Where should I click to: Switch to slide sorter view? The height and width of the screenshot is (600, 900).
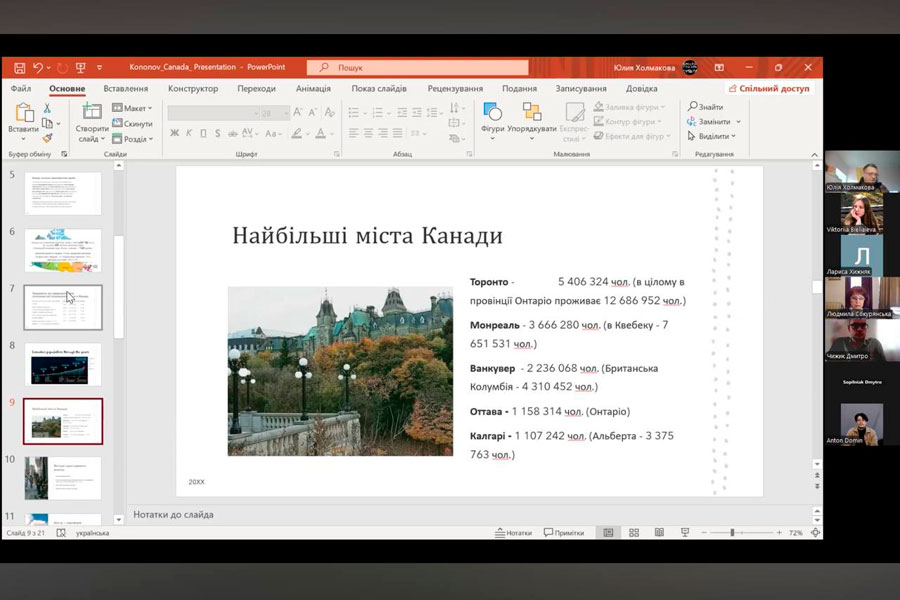click(633, 533)
